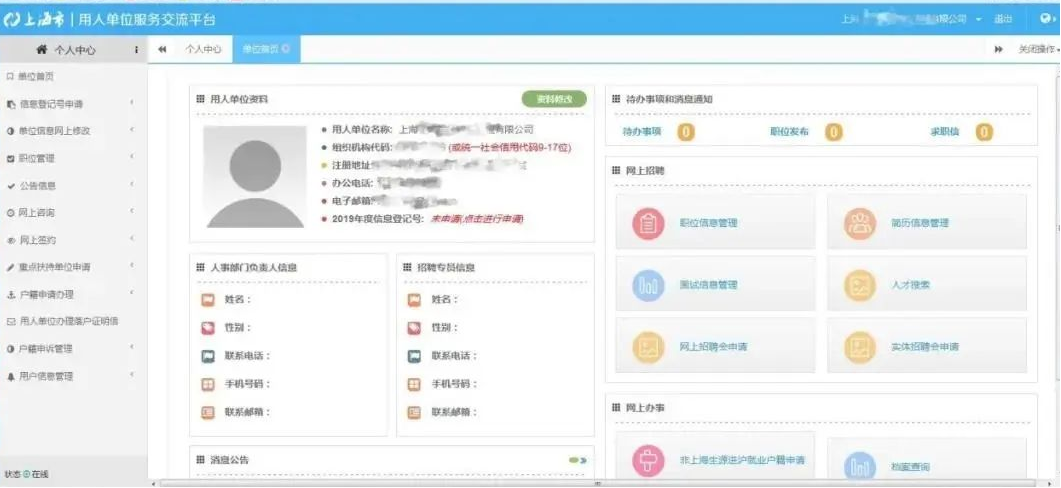Click the globe icon at top right
1061x488 pixels.
click(x=1045, y=19)
